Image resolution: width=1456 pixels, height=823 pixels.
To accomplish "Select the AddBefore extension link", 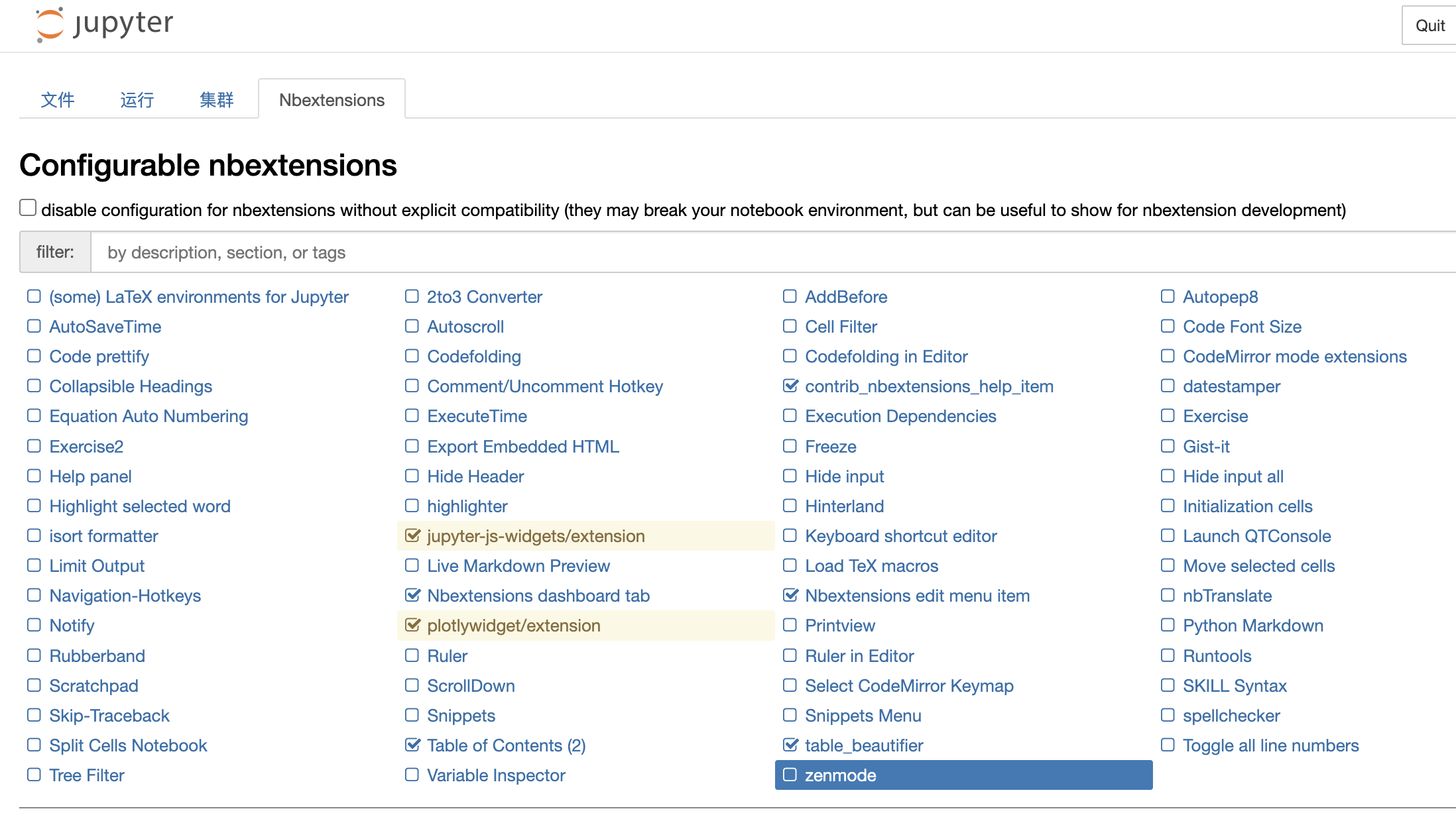I will 846,297.
